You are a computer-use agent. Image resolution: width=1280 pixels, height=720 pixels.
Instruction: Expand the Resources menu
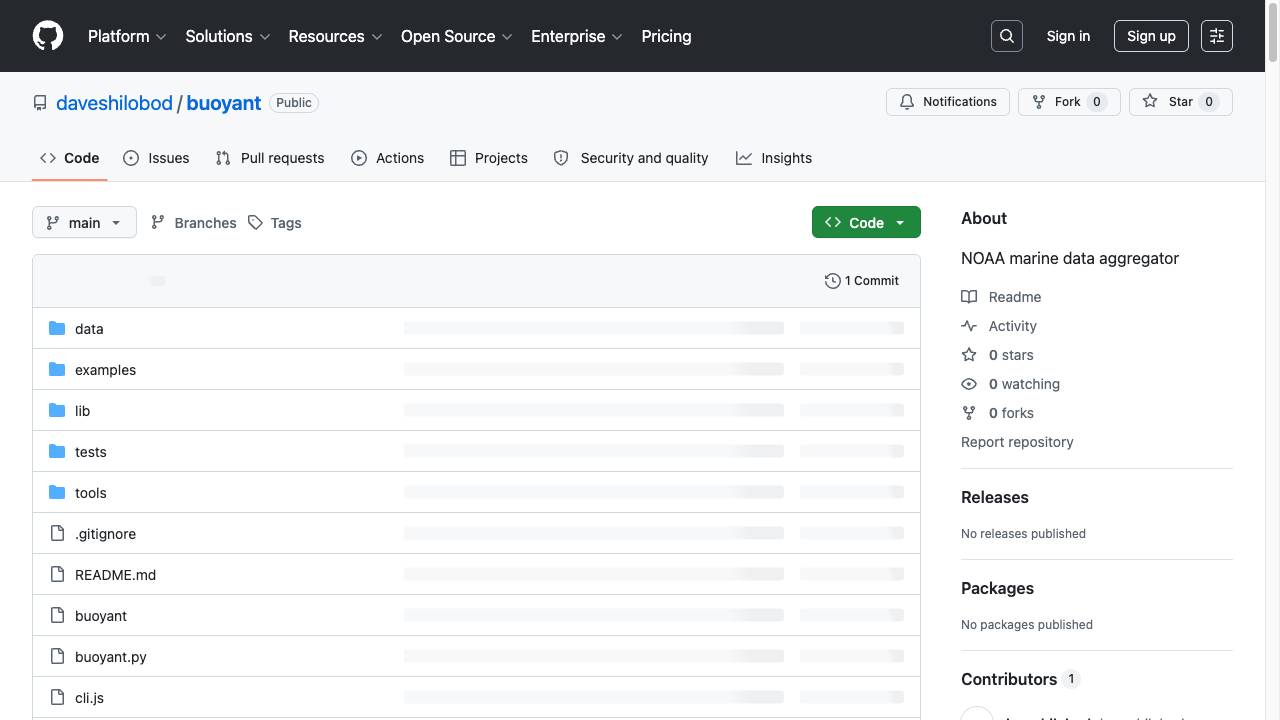(336, 36)
